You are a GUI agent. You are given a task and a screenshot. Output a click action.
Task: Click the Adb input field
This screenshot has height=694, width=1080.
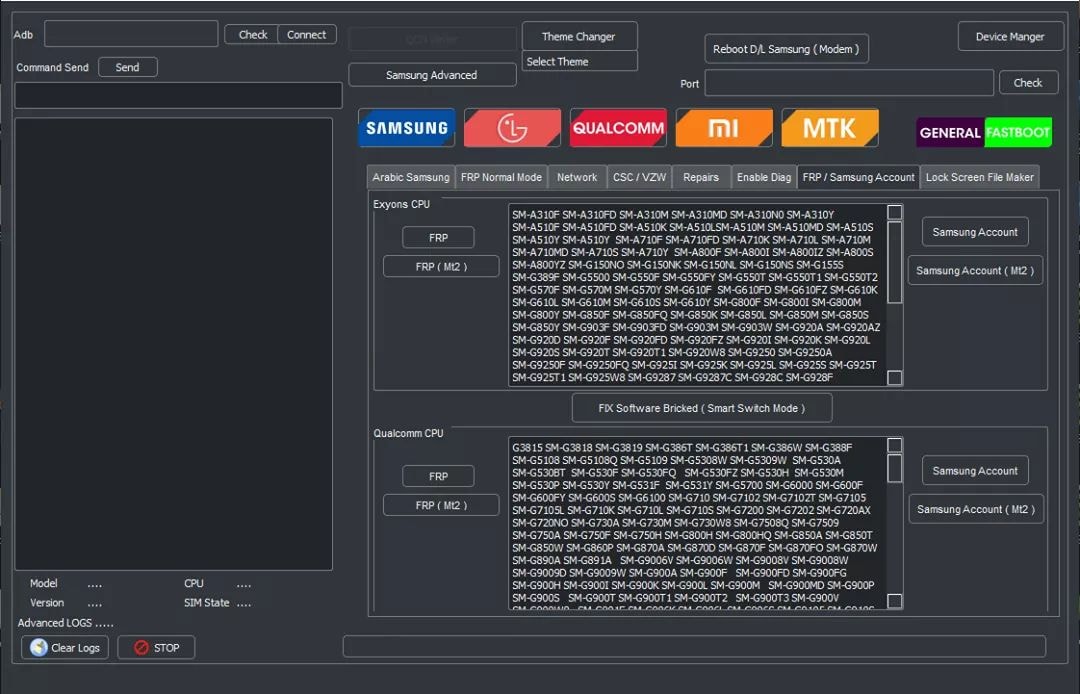[131, 34]
